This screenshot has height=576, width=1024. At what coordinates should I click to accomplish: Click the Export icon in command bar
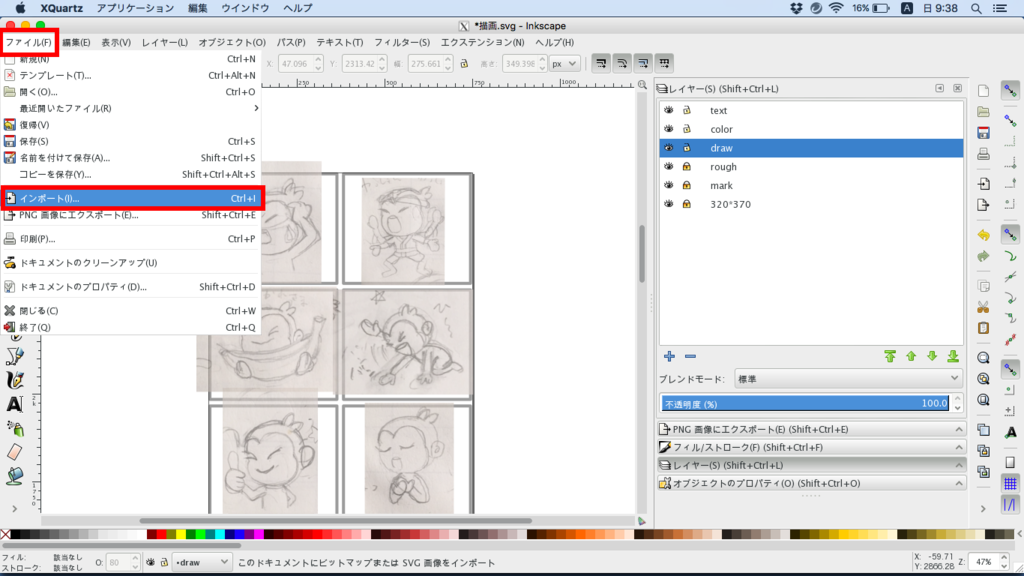(x=984, y=205)
